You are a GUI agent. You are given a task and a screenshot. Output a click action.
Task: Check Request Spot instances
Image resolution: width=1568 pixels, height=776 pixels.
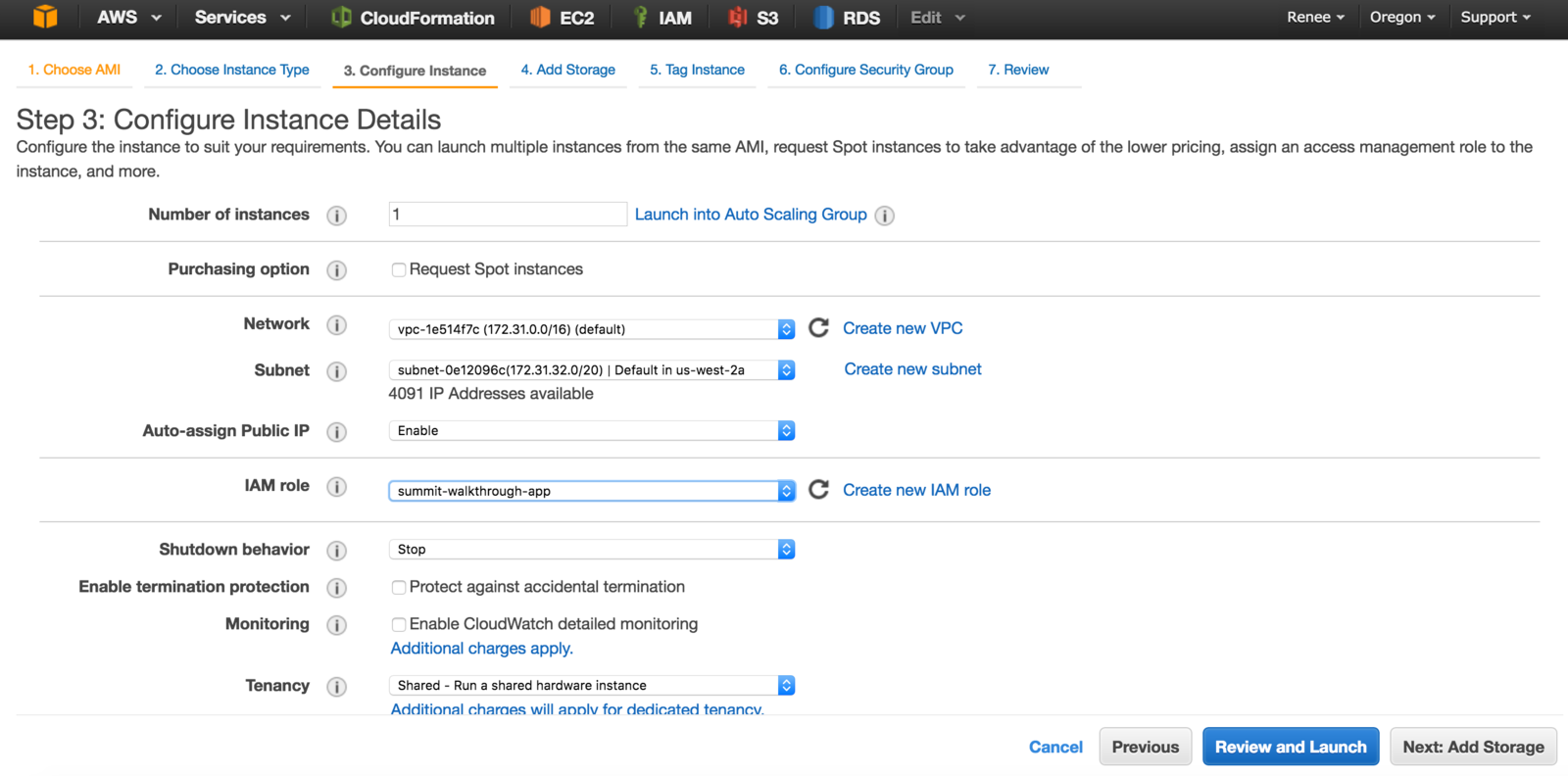click(x=399, y=269)
